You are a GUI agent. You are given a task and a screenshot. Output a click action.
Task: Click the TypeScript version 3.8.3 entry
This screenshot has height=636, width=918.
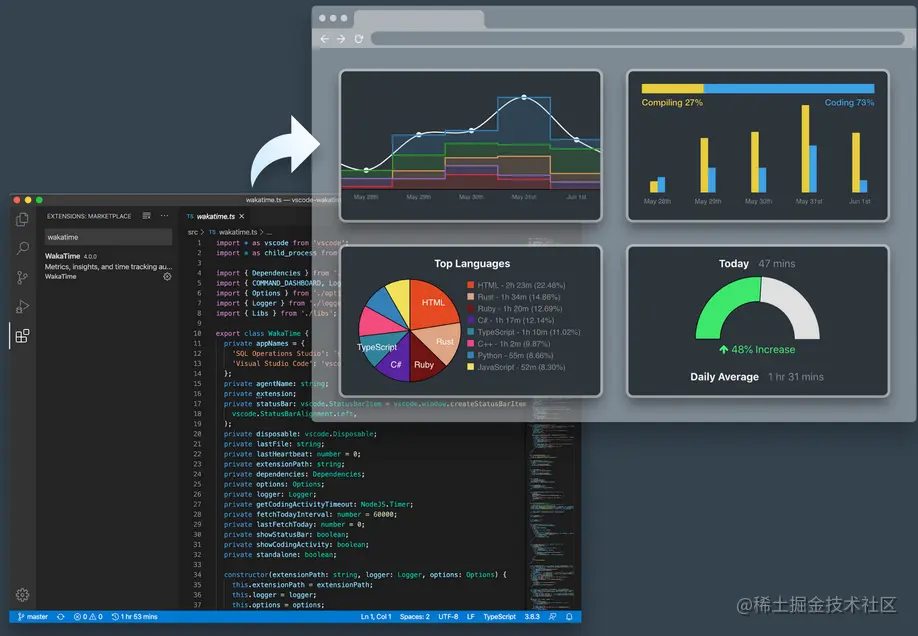[x=532, y=617]
